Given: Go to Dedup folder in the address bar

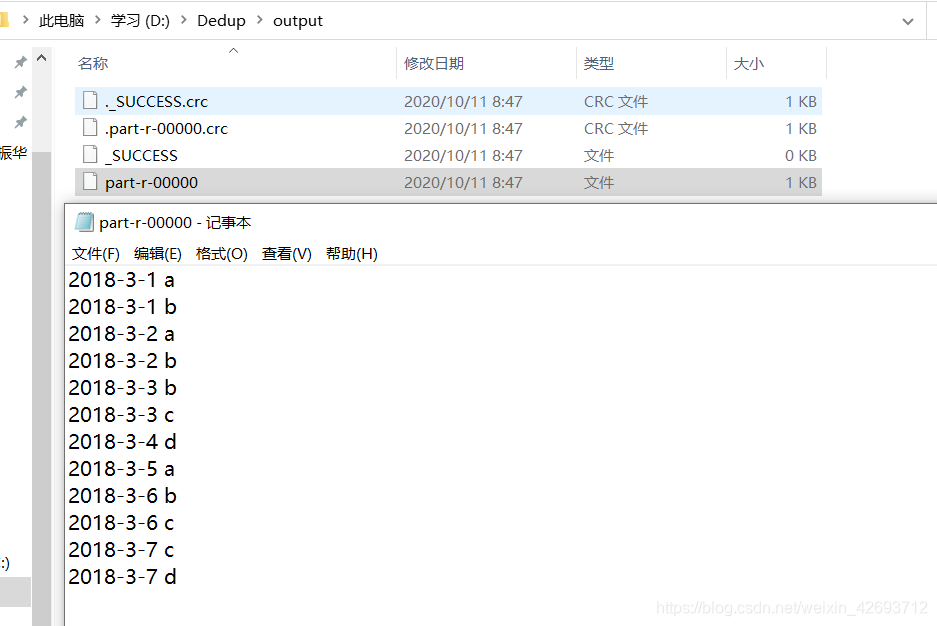Looking at the screenshot, I should click(221, 21).
